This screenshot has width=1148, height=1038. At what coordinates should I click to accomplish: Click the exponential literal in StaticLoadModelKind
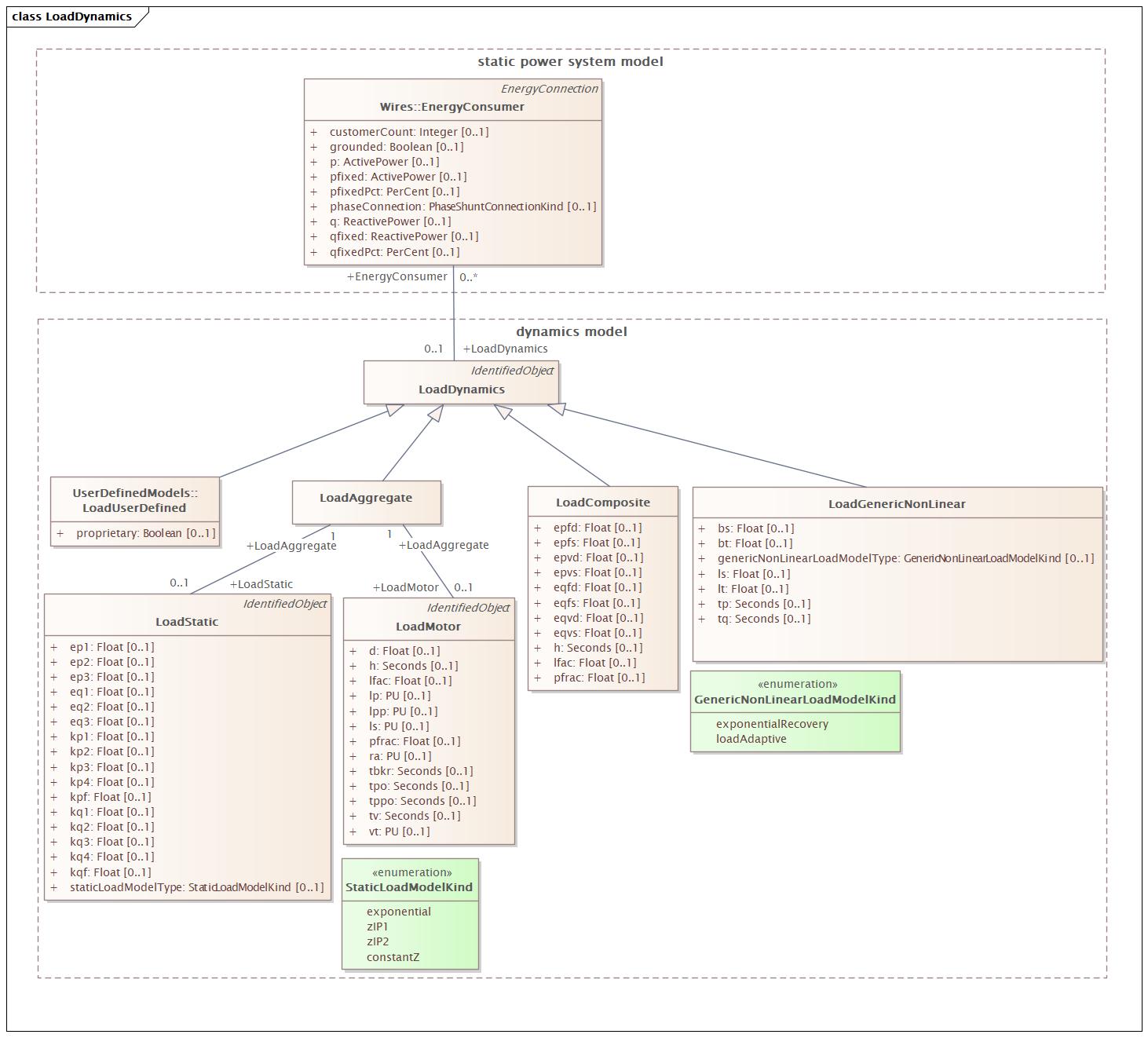coord(398,912)
